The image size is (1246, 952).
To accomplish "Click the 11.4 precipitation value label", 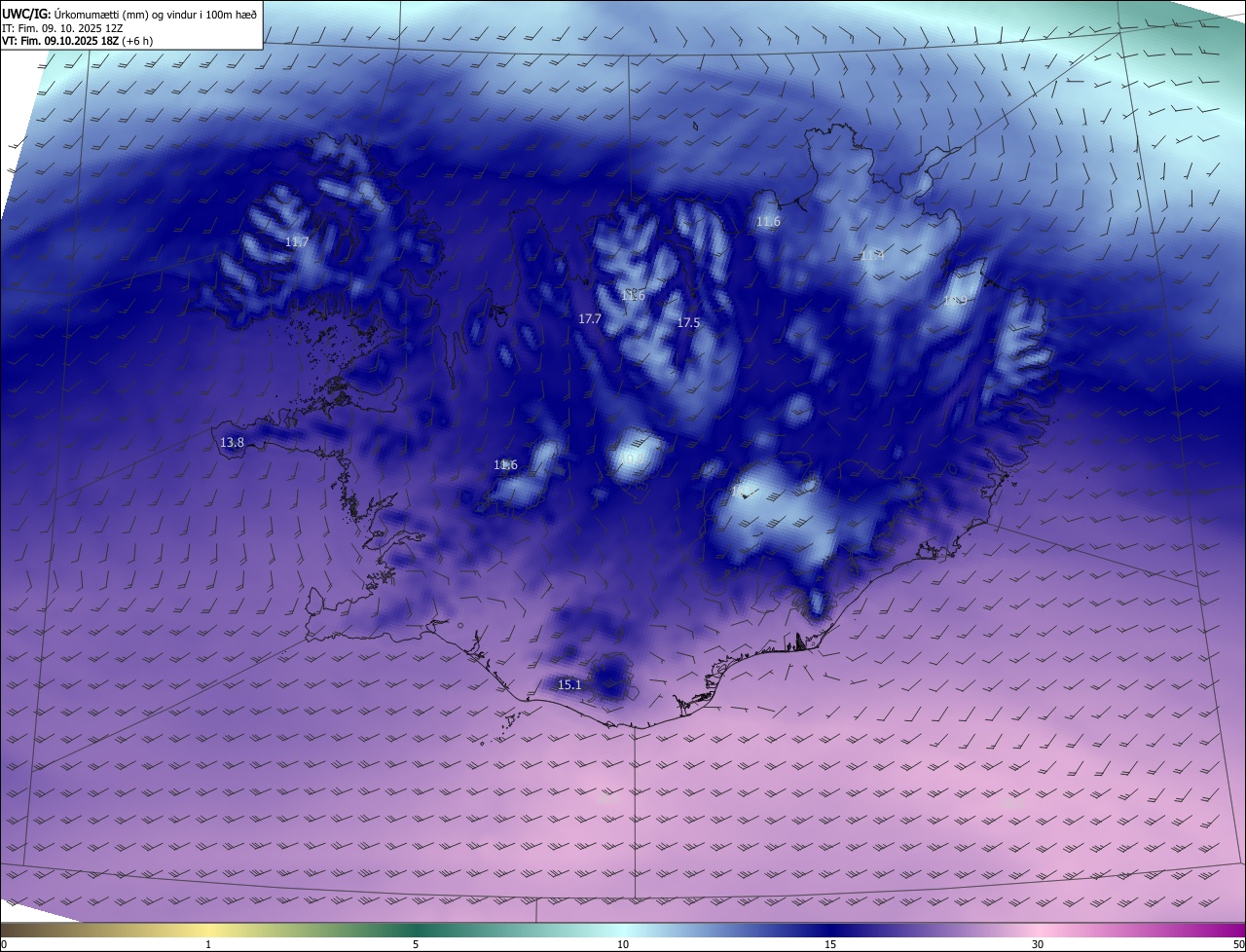I will coord(872,256).
